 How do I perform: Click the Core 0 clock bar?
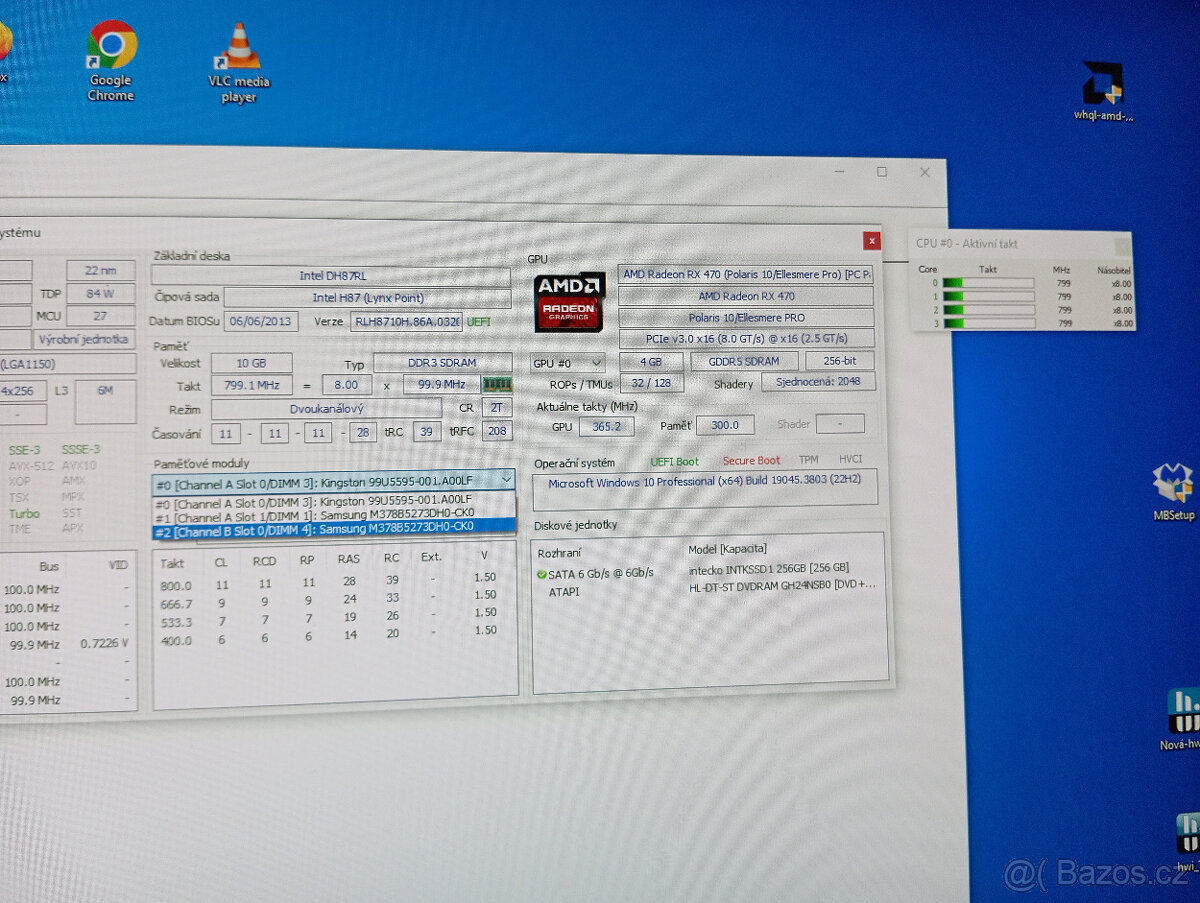tap(987, 283)
